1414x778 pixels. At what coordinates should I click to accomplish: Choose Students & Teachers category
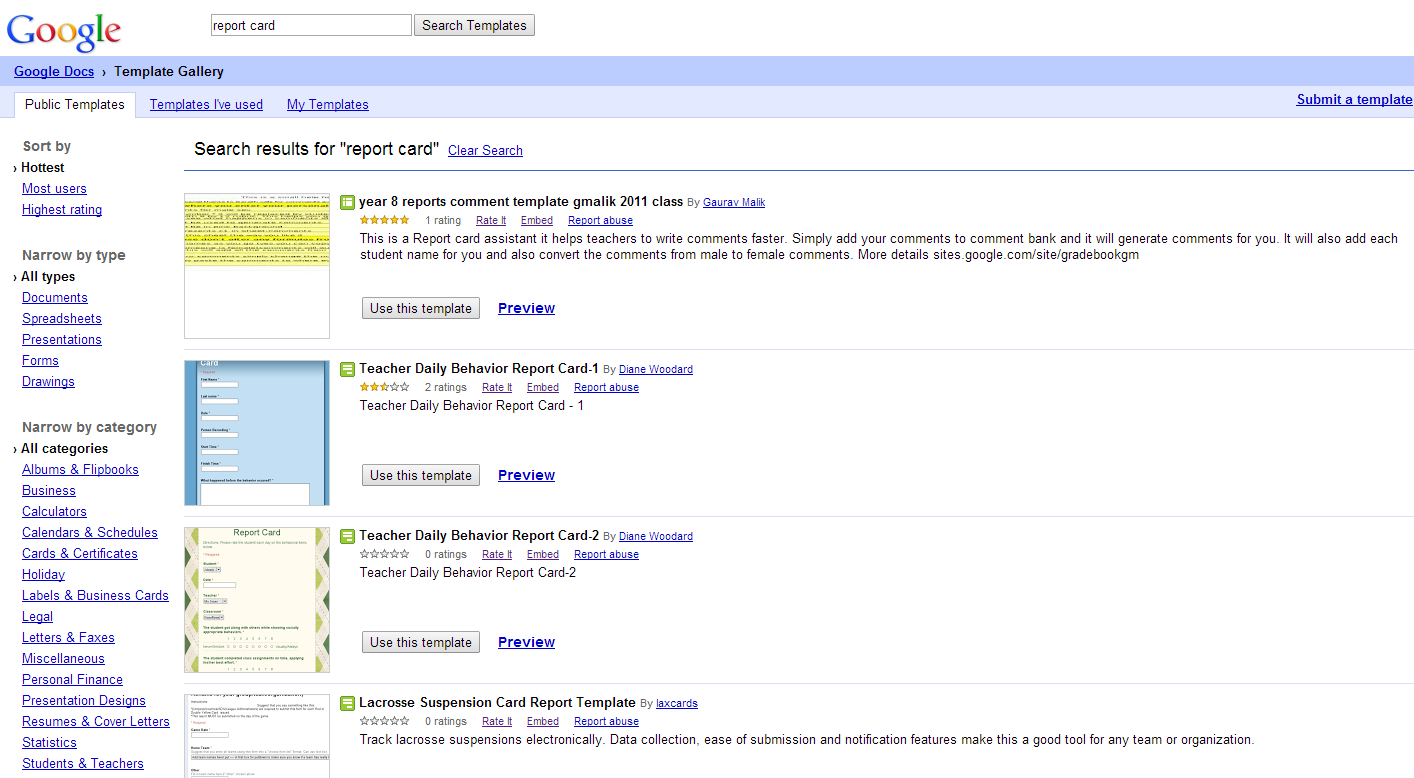click(83, 763)
